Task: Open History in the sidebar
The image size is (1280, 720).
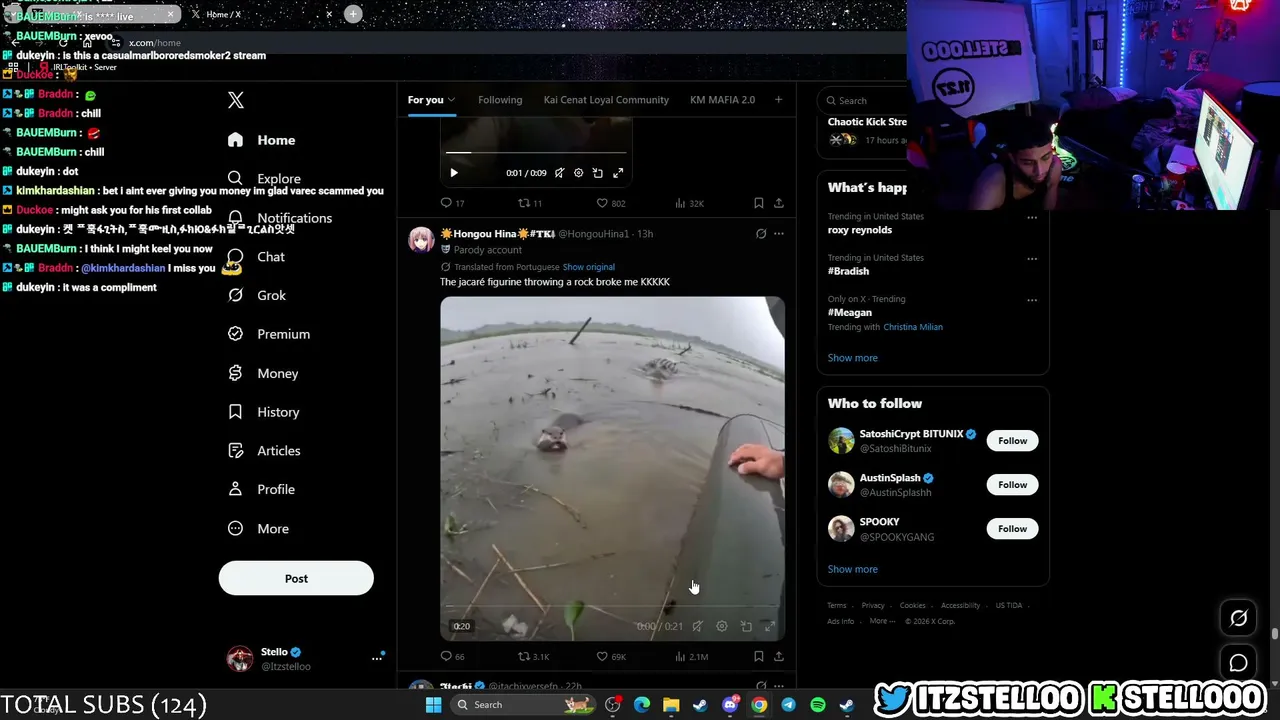Action: (264, 412)
